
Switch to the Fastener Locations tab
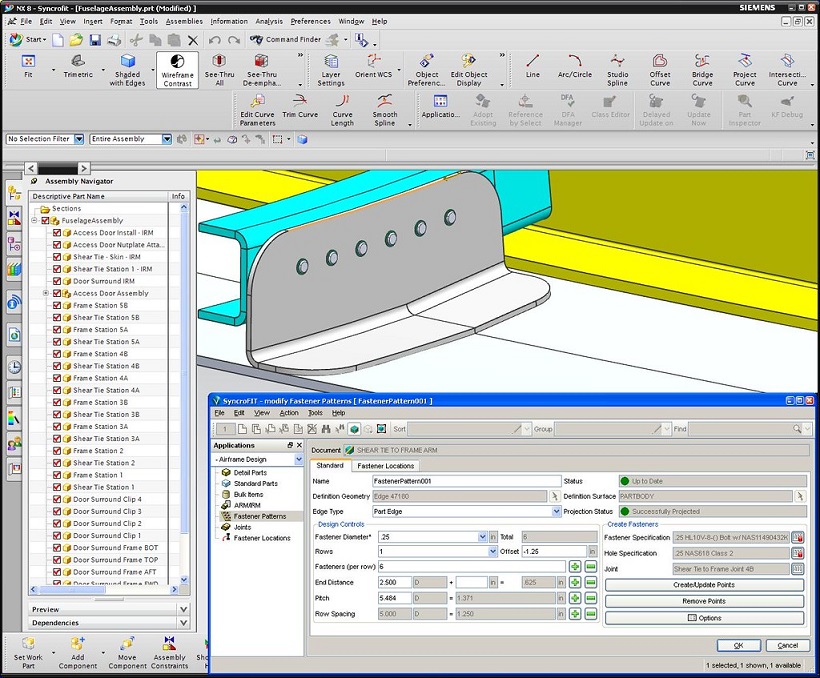(x=386, y=466)
